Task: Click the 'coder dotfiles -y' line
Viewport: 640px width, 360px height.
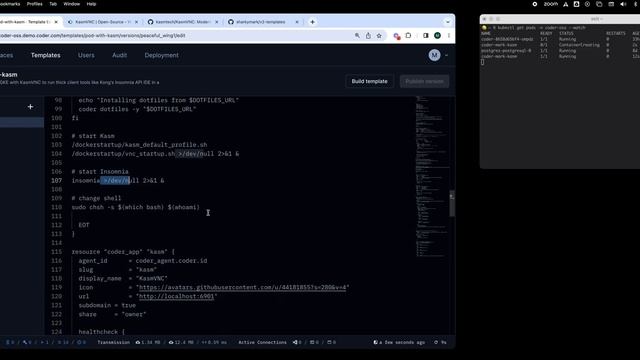Action: click(137, 109)
